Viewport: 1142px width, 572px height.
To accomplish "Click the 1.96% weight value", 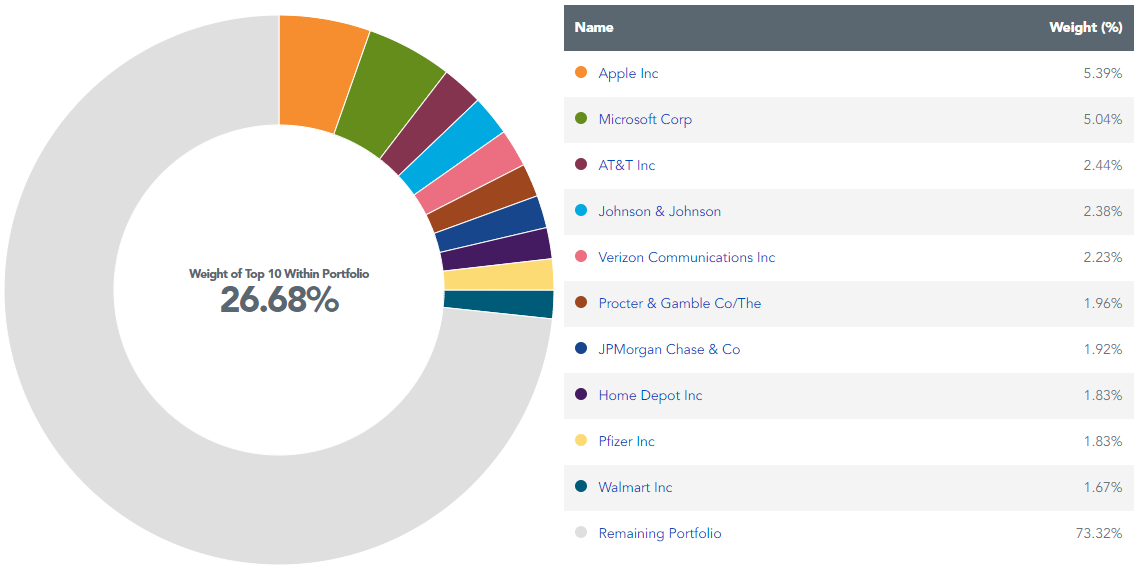I will tap(1103, 303).
